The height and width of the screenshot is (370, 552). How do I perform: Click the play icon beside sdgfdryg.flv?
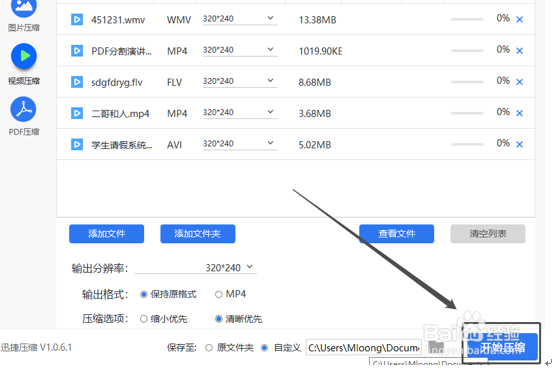[77, 82]
